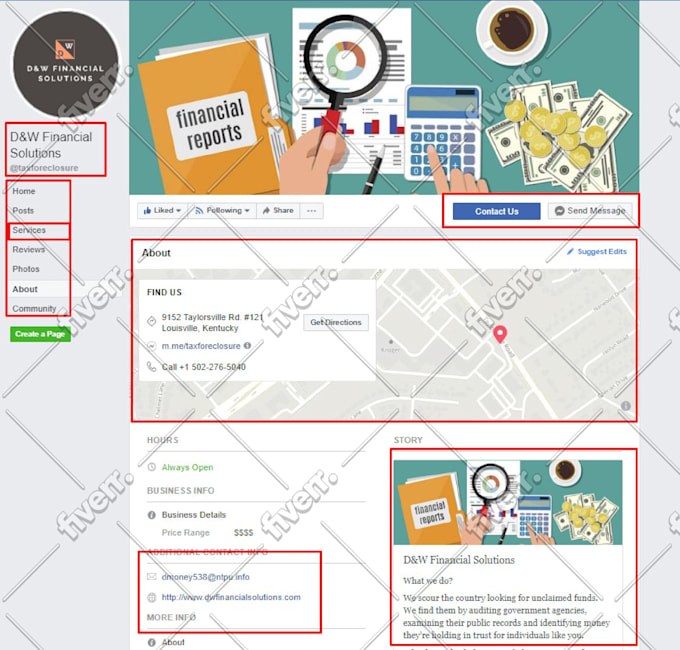680x650 pixels.
Task: Open the D&W Financial Solutions story title
Action: click(x=459, y=560)
